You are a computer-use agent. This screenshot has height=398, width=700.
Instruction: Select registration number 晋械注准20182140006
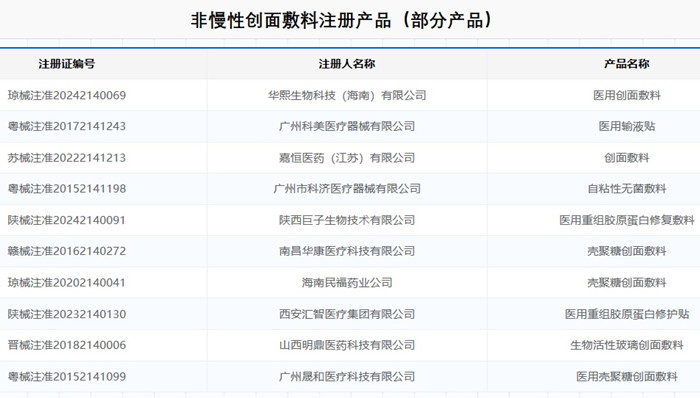tap(67, 345)
